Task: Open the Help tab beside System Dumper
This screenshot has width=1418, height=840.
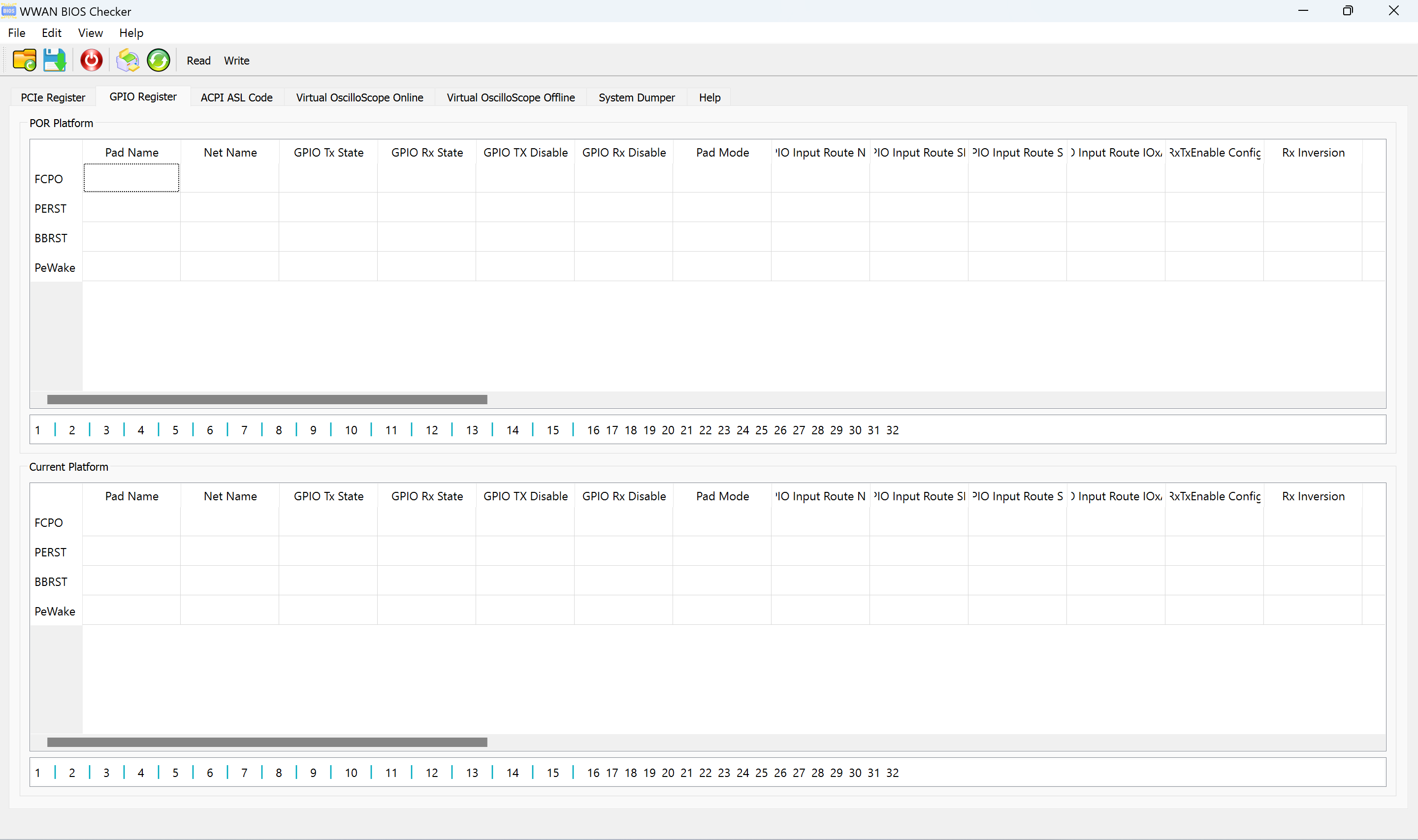Action: point(709,97)
